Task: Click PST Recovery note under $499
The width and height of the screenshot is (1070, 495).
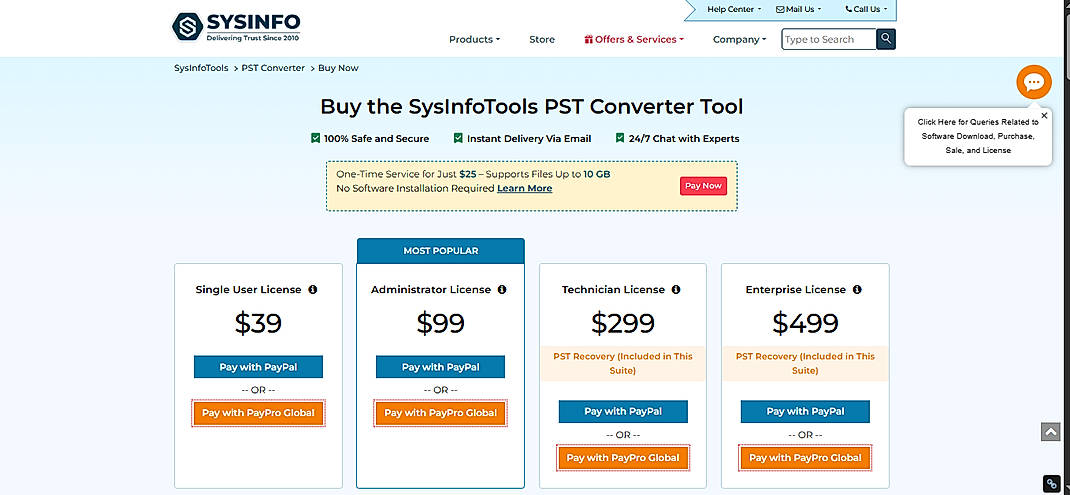Action: [x=805, y=363]
